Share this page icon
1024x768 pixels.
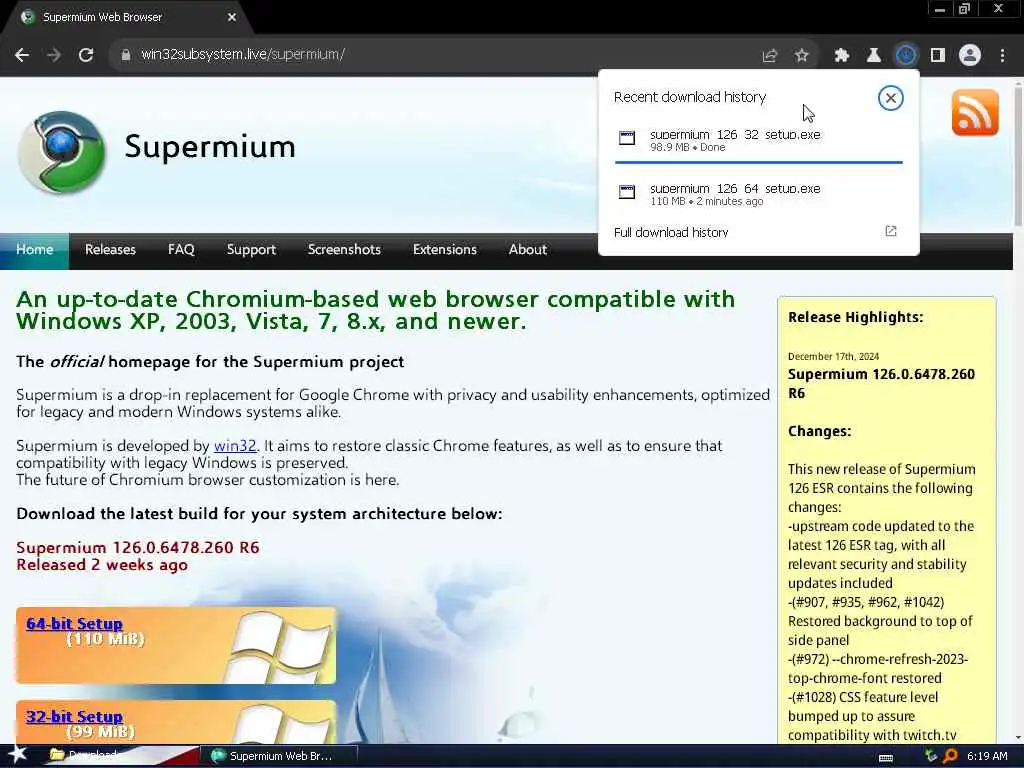pos(770,56)
